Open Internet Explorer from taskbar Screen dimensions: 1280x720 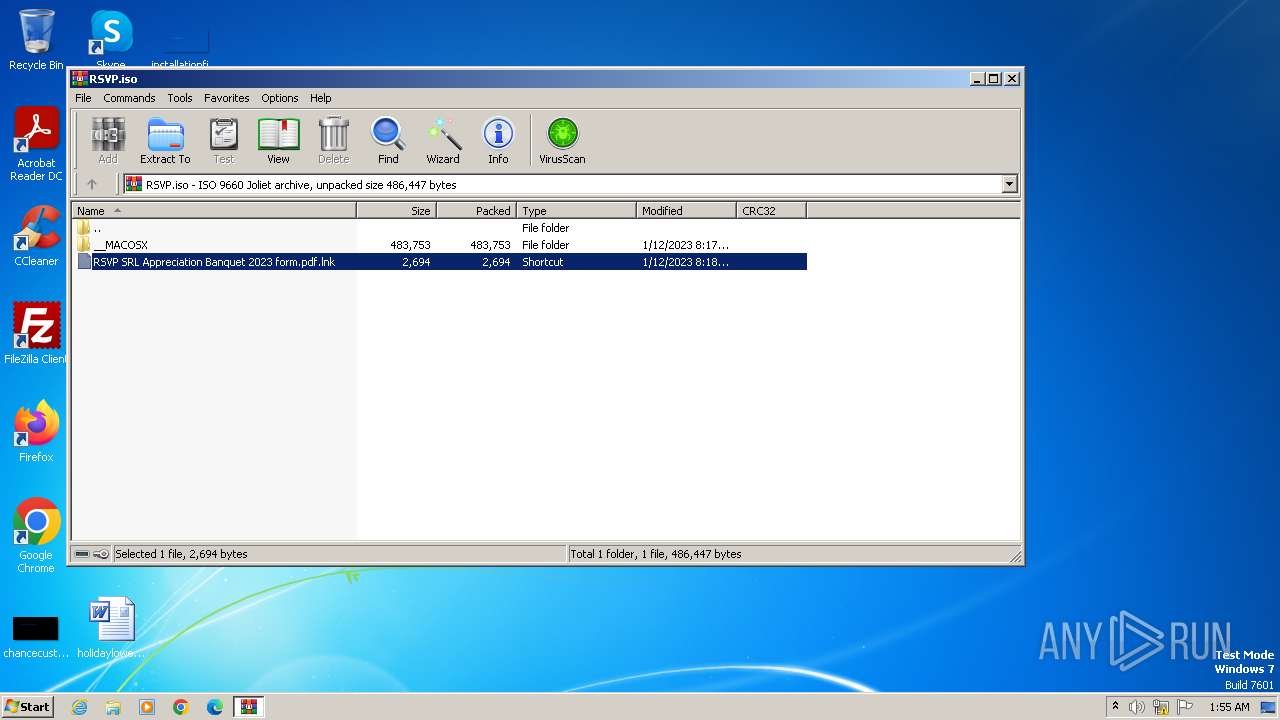[x=79, y=707]
